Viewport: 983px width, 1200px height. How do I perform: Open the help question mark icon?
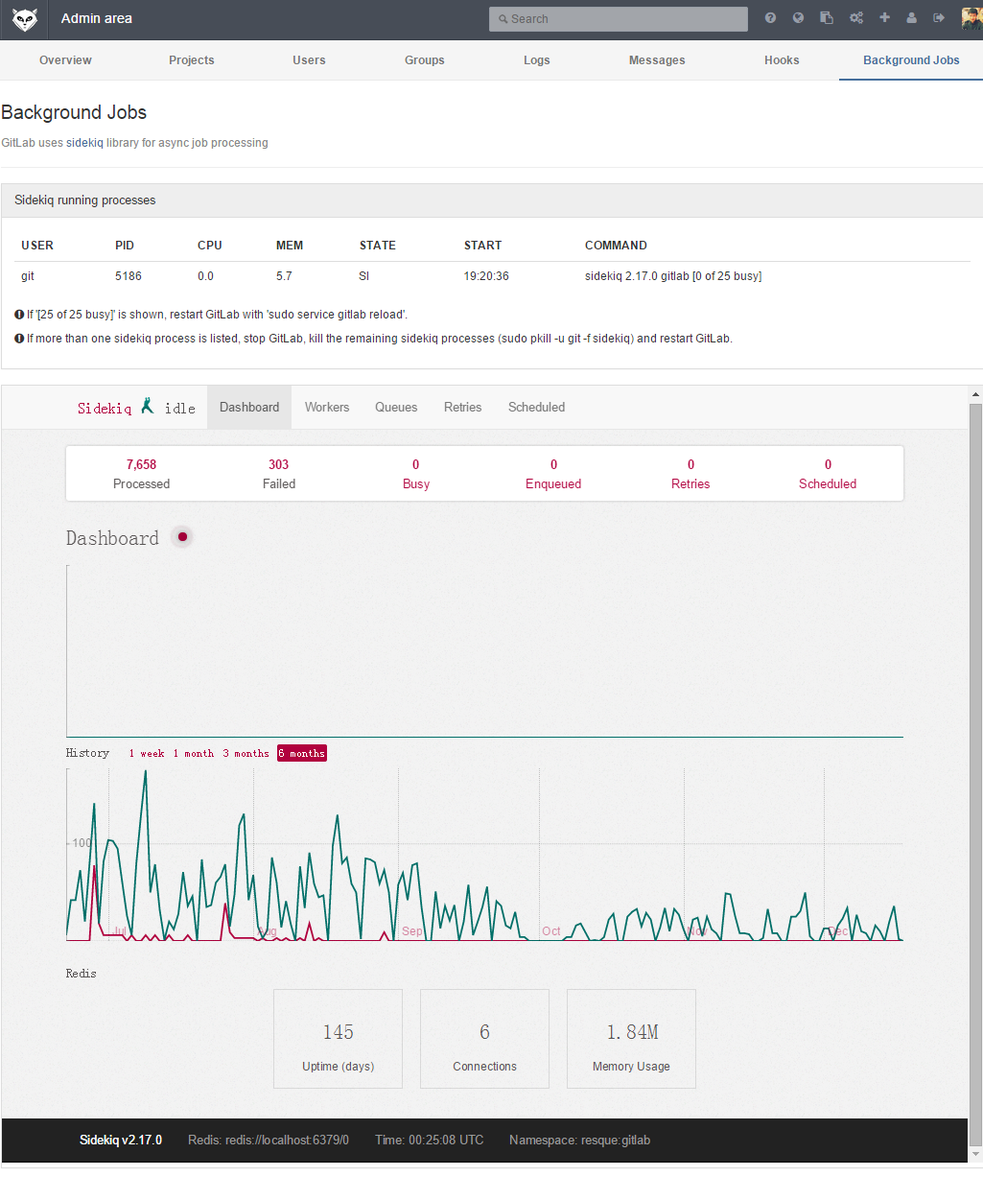click(x=770, y=18)
